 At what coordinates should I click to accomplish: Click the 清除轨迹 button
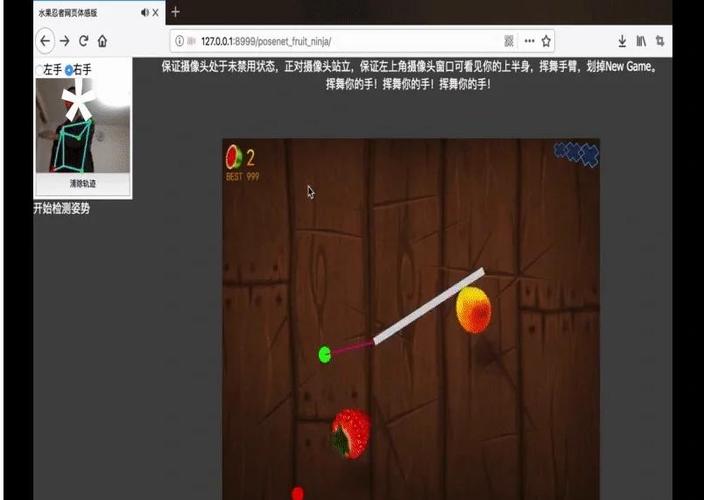click(83, 184)
